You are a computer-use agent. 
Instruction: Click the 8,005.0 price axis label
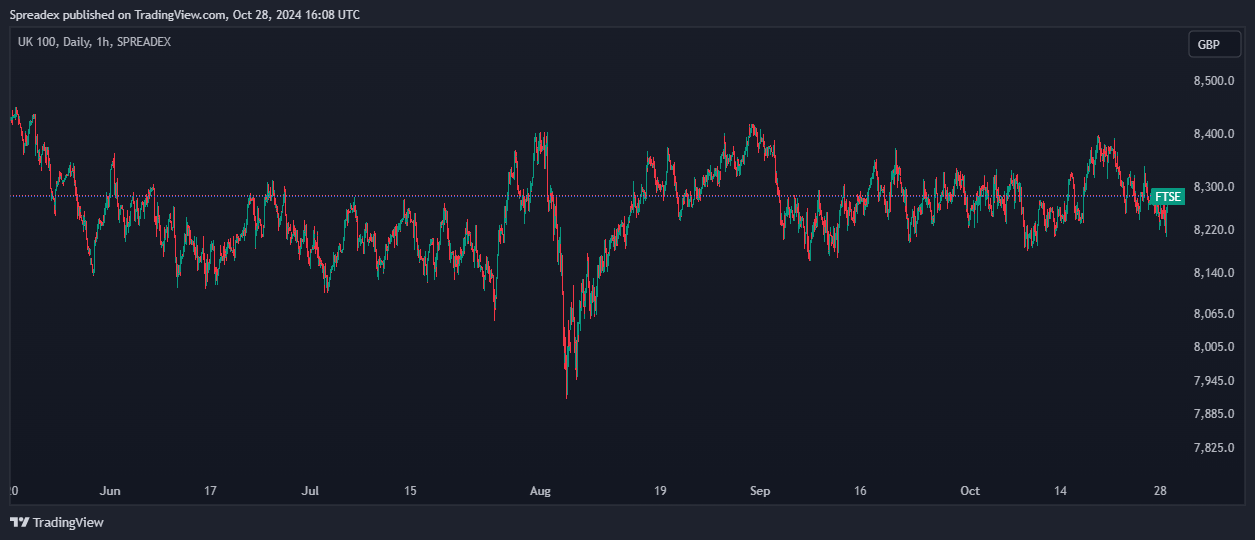pyautogui.click(x=1215, y=347)
